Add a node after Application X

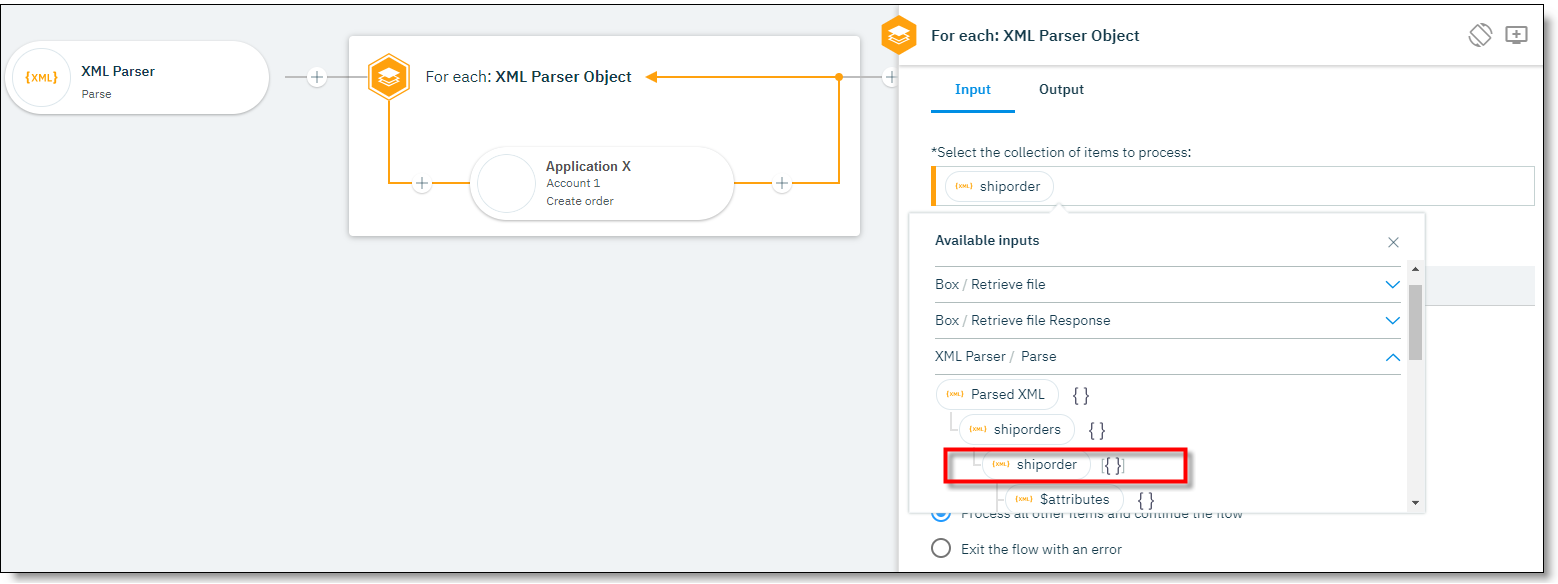[x=782, y=183]
